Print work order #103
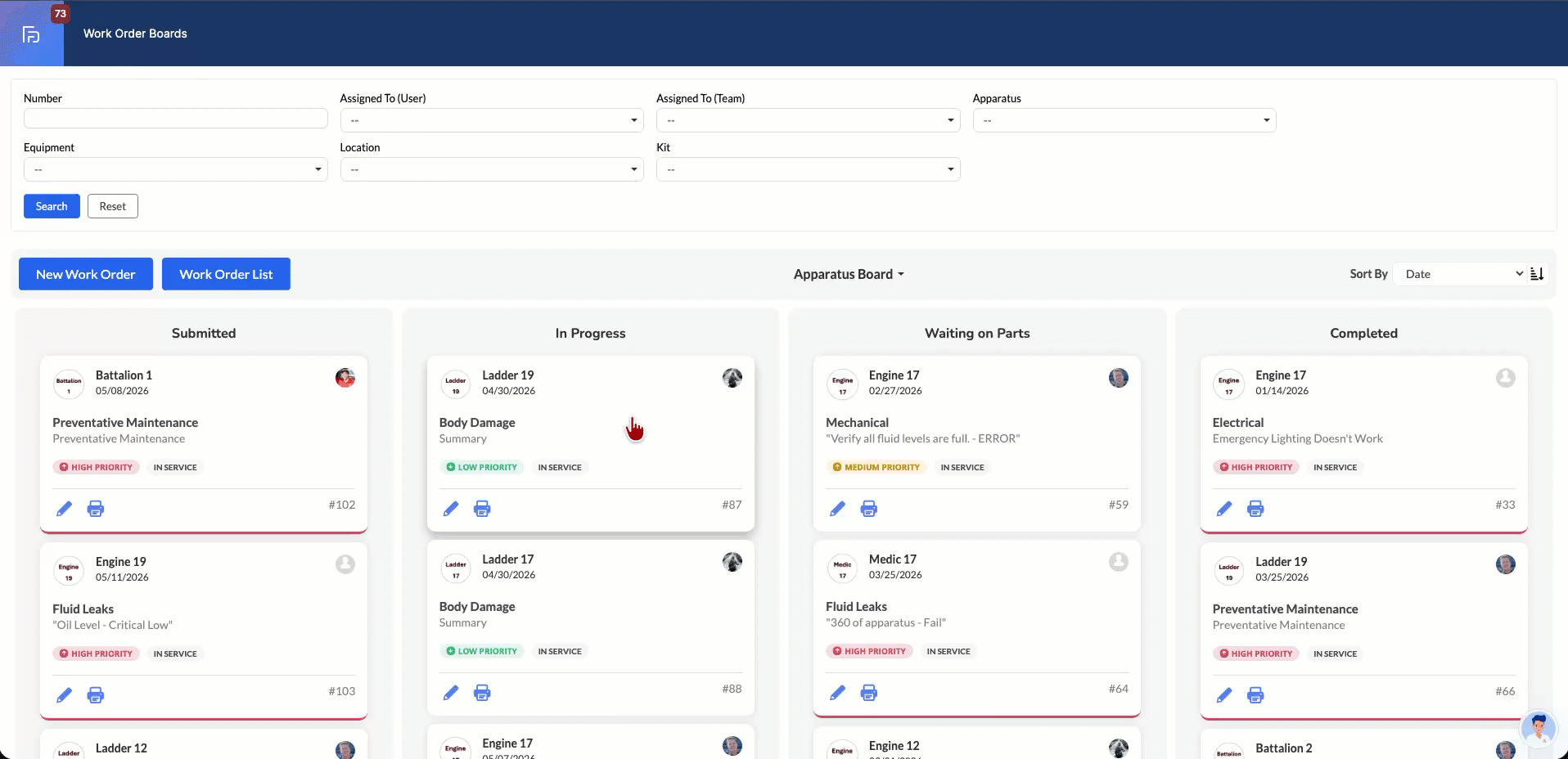Image resolution: width=1568 pixels, height=759 pixels. pyautogui.click(x=96, y=695)
